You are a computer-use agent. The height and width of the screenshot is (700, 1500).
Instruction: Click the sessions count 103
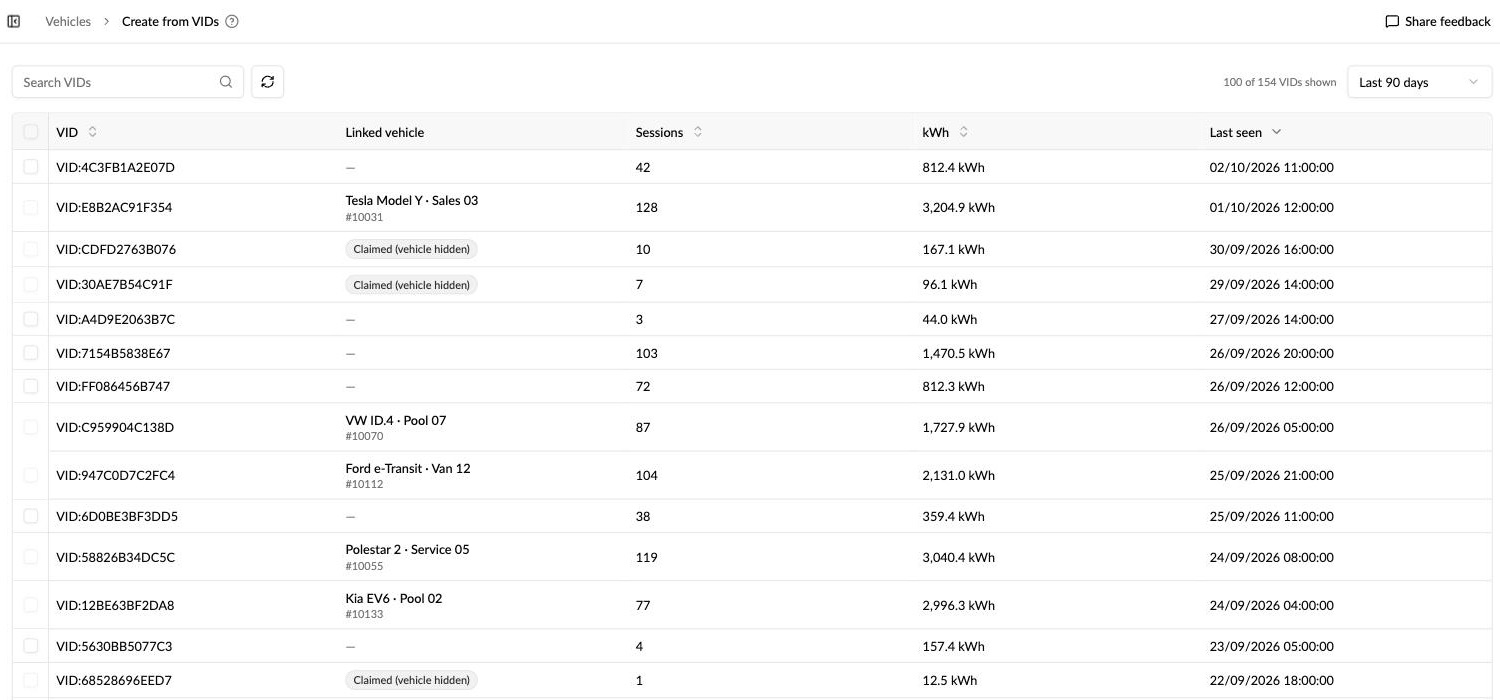(x=646, y=353)
